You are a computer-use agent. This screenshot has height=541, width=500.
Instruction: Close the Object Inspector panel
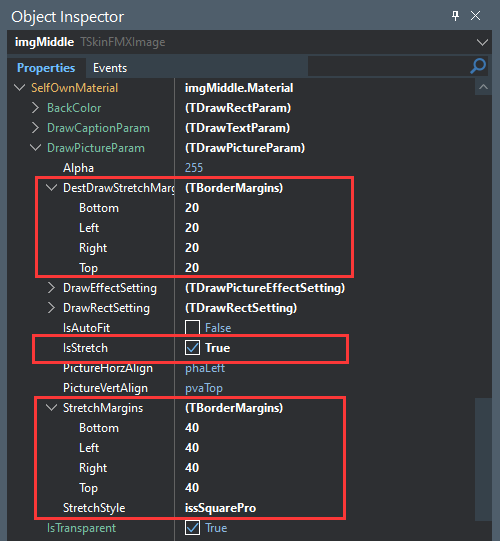[x=476, y=16]
